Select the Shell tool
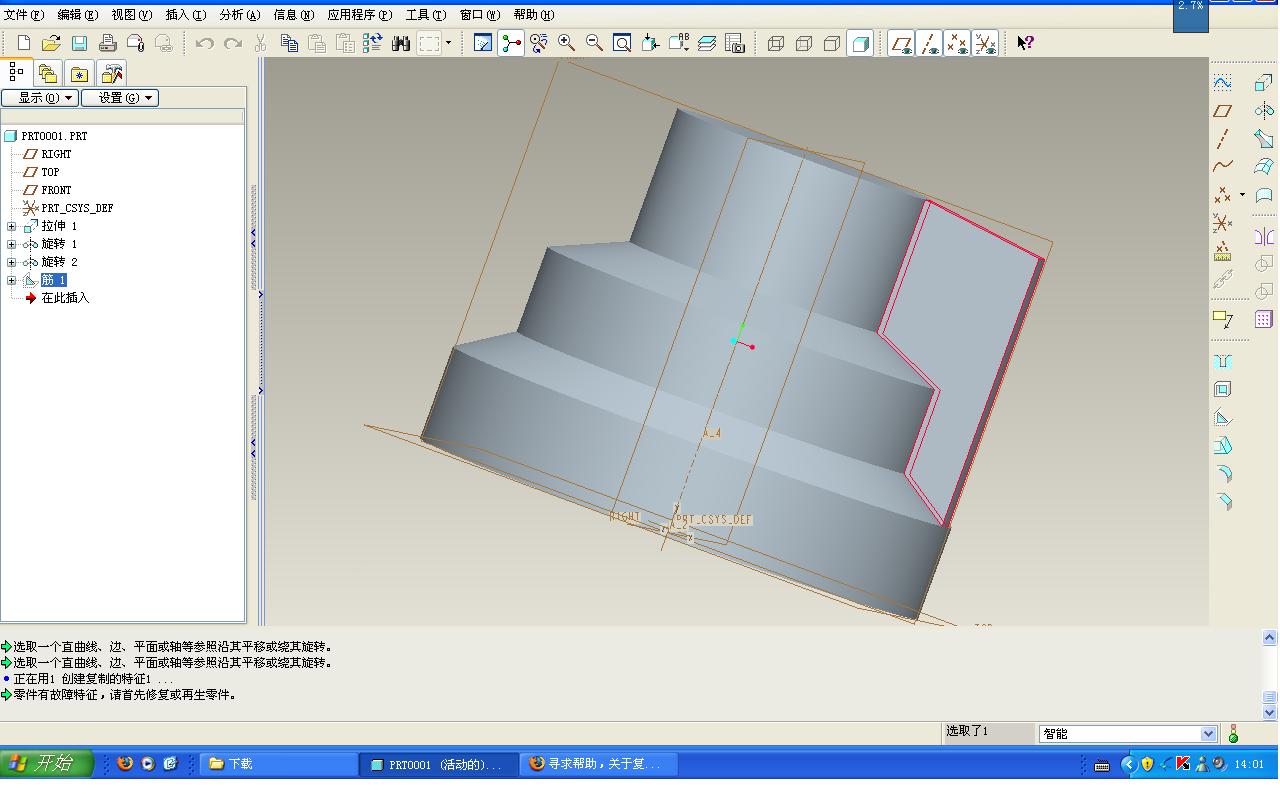Screen dimensions: 1280x800 click(x=1222, y=389)
